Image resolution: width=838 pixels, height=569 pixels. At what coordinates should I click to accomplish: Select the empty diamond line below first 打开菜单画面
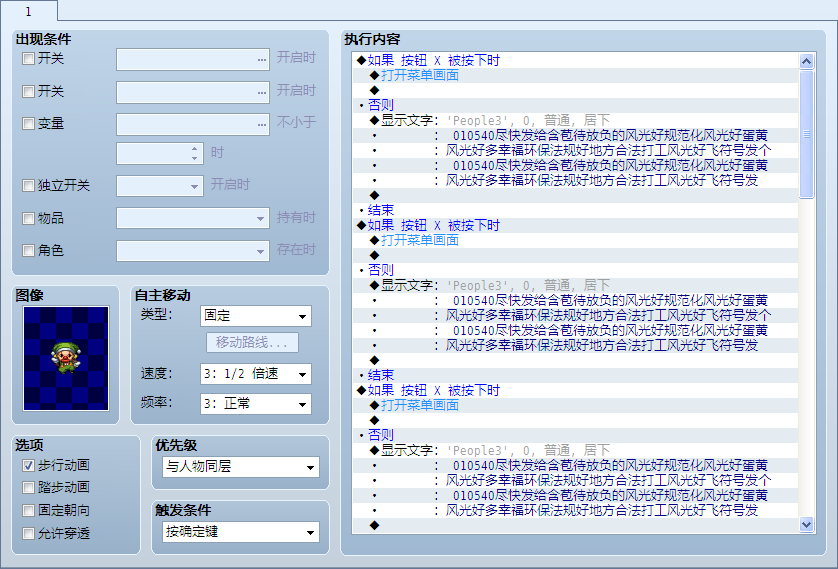pos(576,90)
